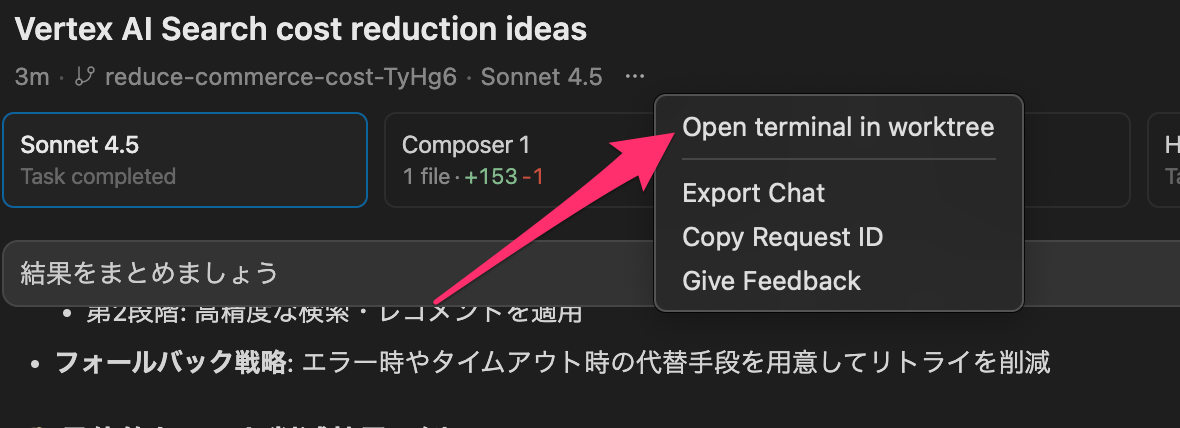Image resolution: width=1180 pixels, height=428 pixels.
Task: Select Export Chat from the menu
Action: click(x=753, y=193)
